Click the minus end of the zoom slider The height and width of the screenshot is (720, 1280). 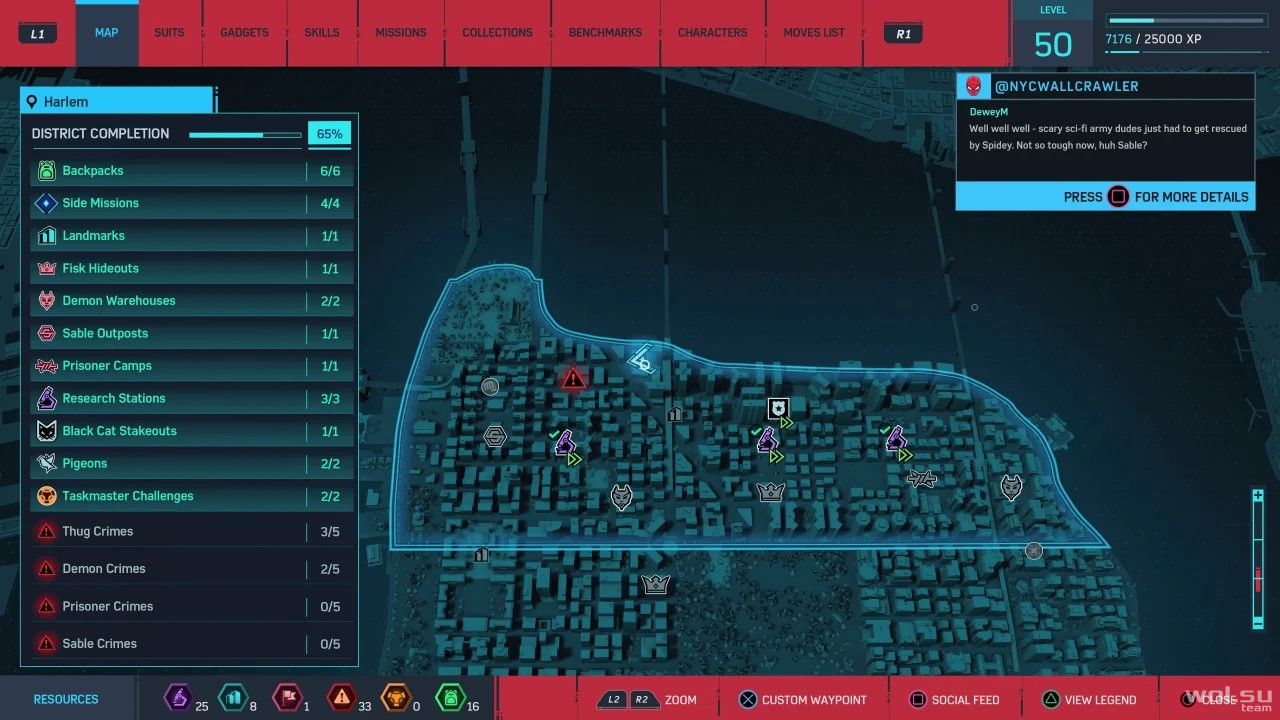1258,622
